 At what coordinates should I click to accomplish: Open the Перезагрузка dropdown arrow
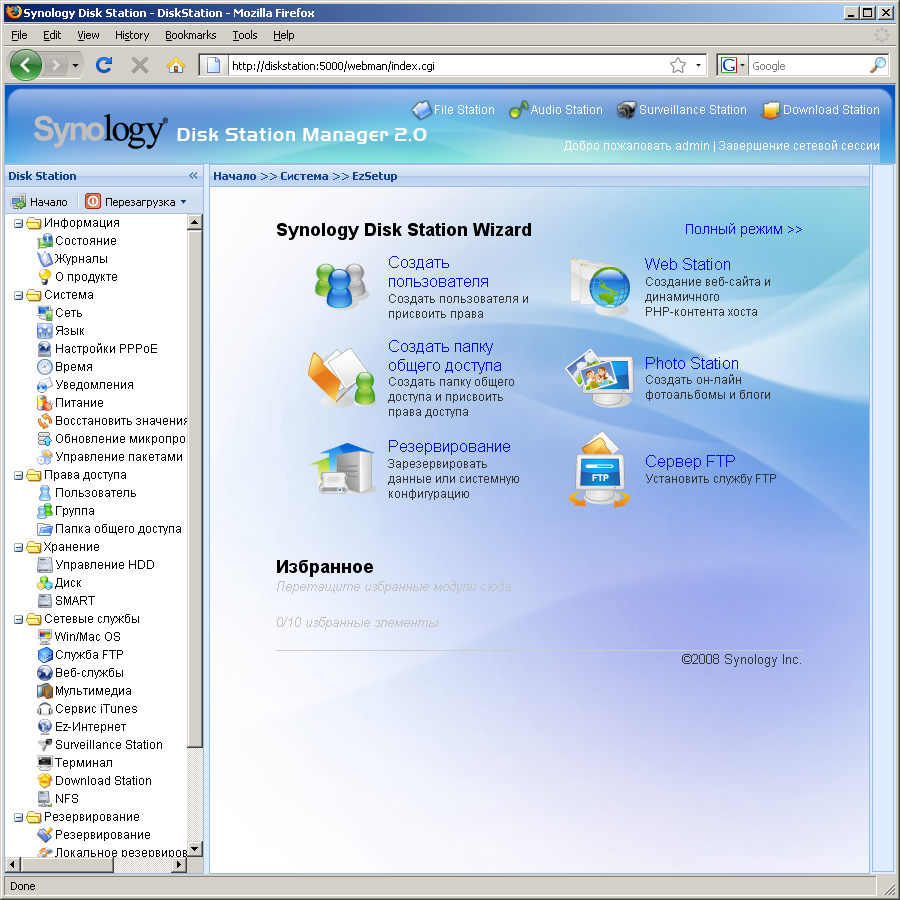pos(184,202)
